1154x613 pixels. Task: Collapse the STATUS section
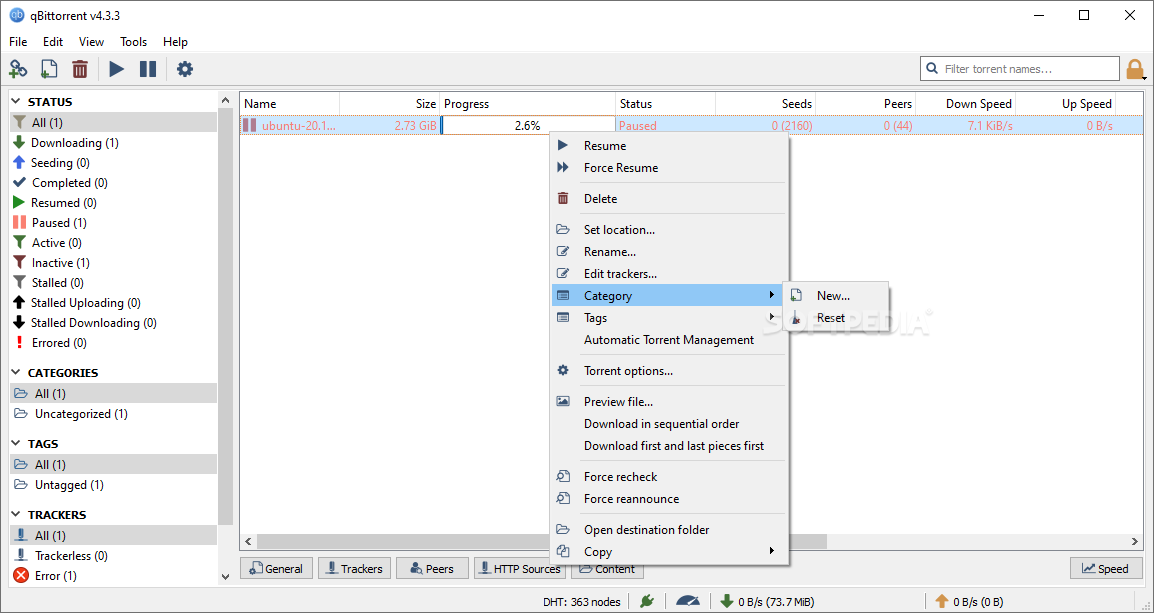point(16,102)
